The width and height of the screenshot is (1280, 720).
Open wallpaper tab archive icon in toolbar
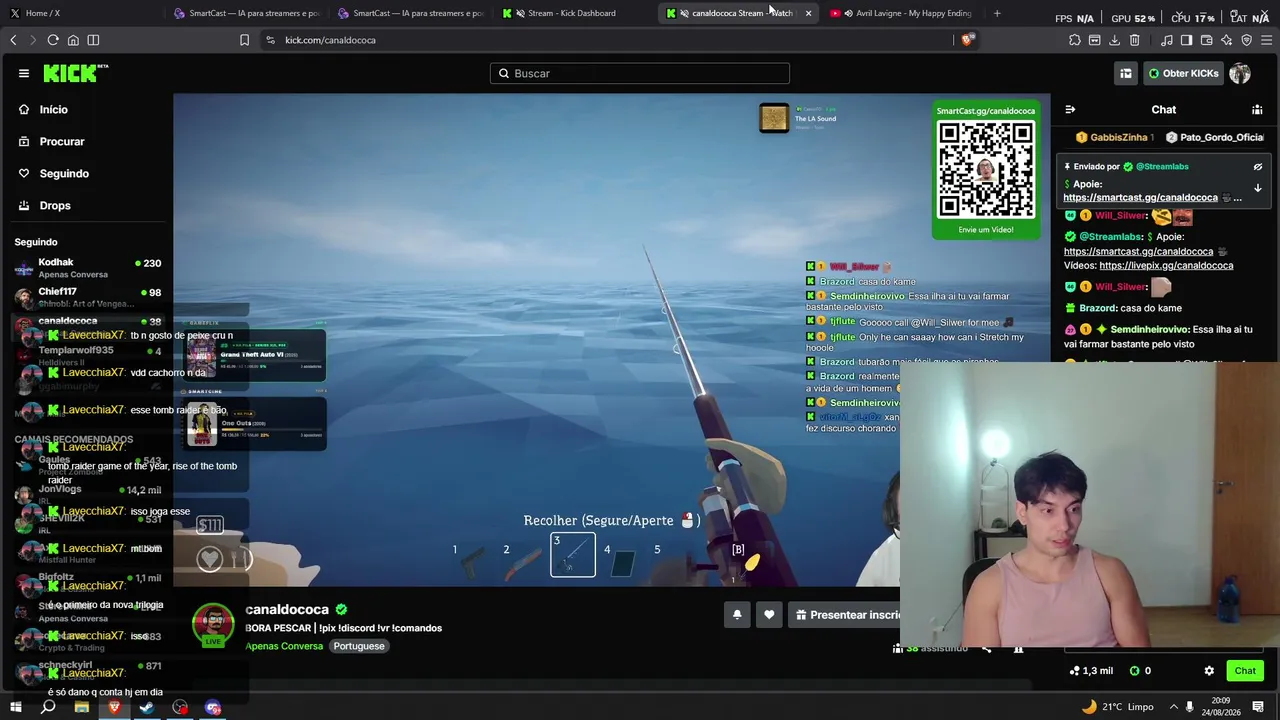1095,40
